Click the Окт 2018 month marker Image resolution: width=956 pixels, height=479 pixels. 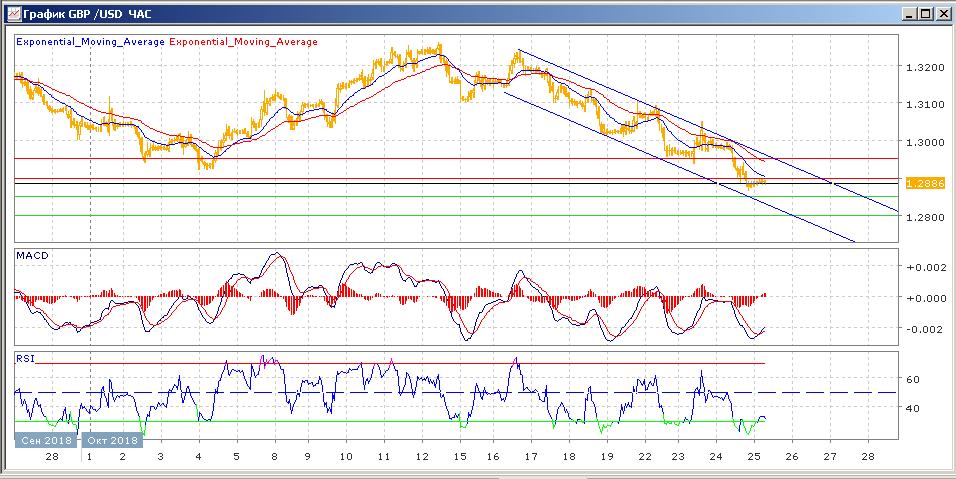coord(110,439)
